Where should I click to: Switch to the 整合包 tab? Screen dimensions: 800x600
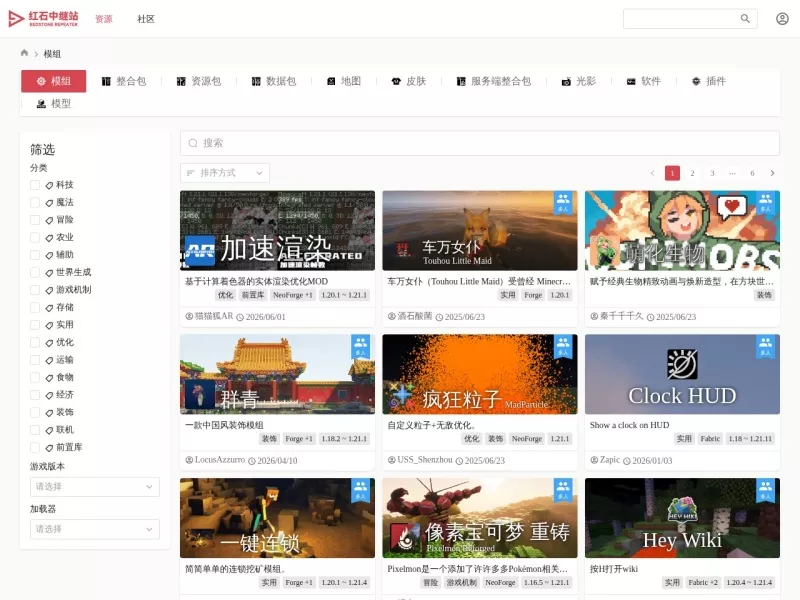click(x=124, y=81)
